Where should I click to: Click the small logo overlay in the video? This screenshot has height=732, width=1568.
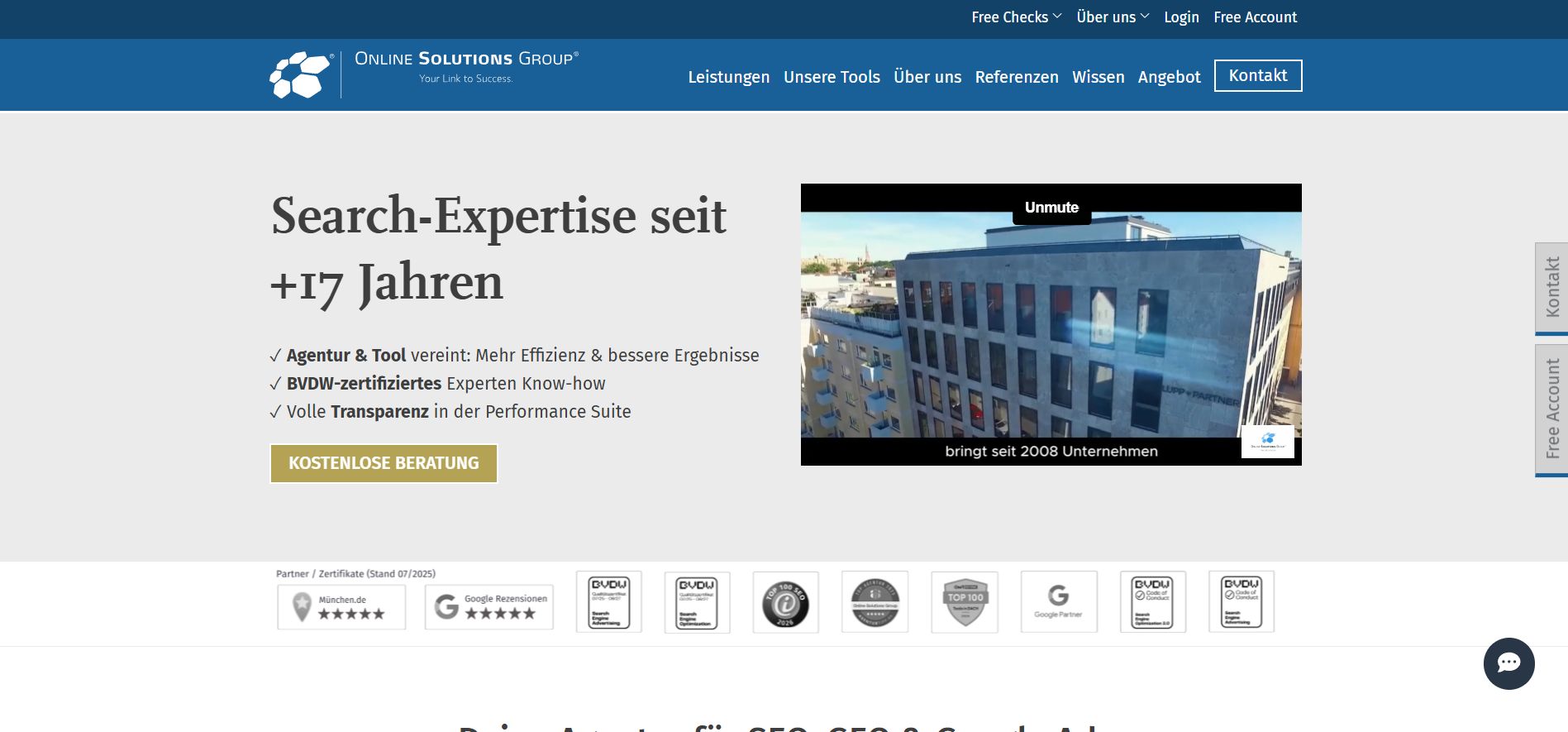pyautogui.click(x=1268, y=442)
